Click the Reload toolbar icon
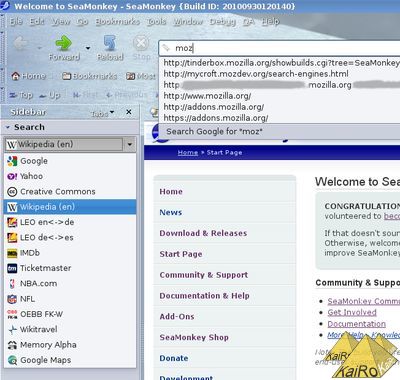The height and width of the screenshot is (380, 400). click(110, 43)
